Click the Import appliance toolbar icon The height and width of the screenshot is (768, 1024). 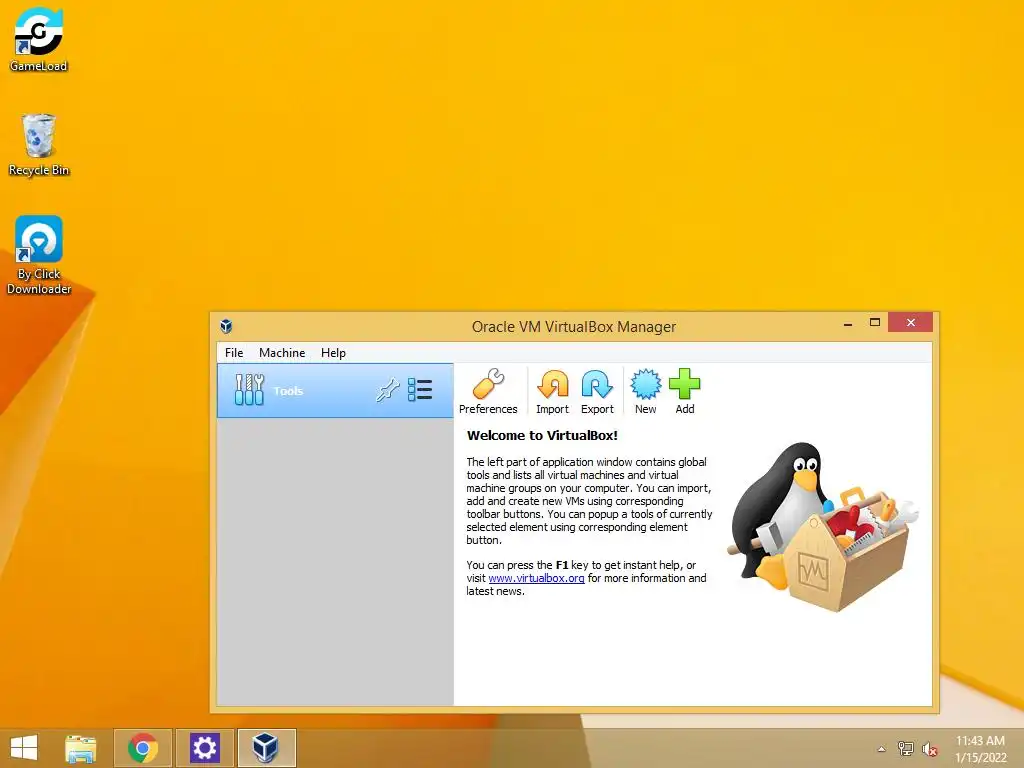point(552,391)
